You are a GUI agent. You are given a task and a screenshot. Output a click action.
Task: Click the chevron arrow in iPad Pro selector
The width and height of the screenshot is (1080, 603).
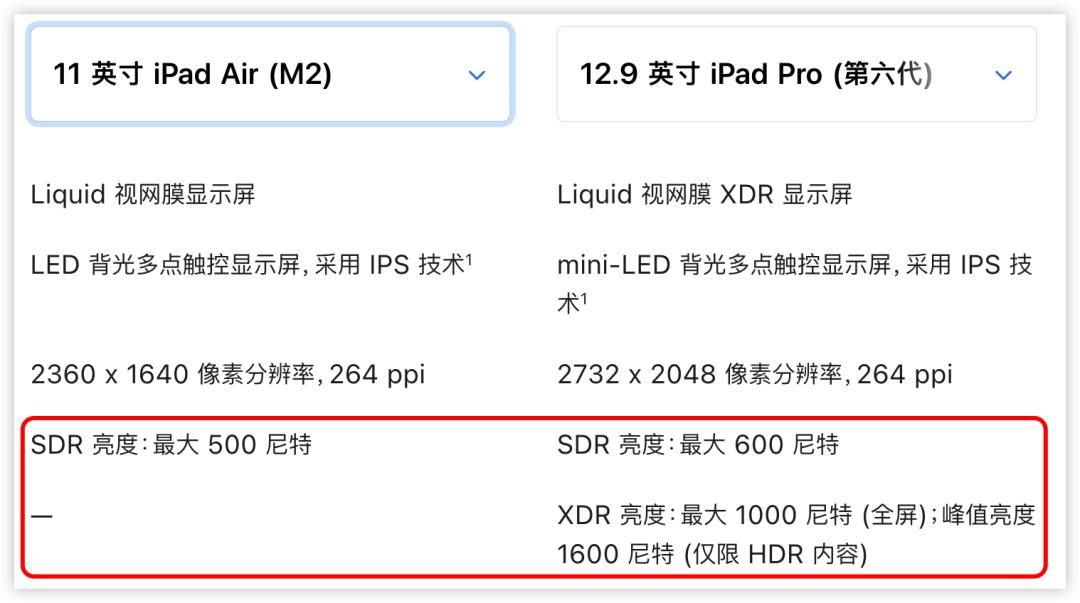(1004, 75)
